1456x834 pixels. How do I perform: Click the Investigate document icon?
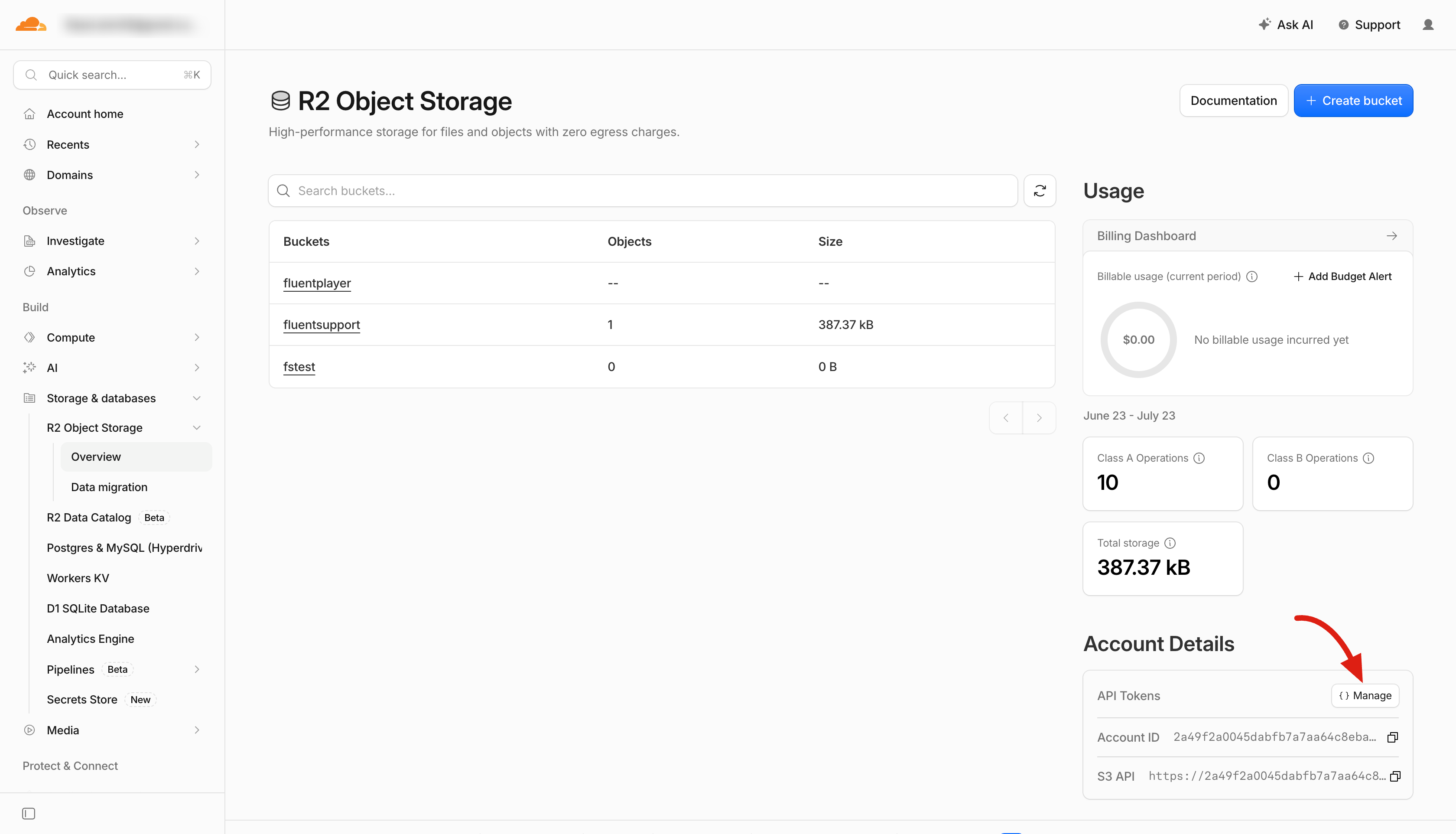(x=30, y=241)
